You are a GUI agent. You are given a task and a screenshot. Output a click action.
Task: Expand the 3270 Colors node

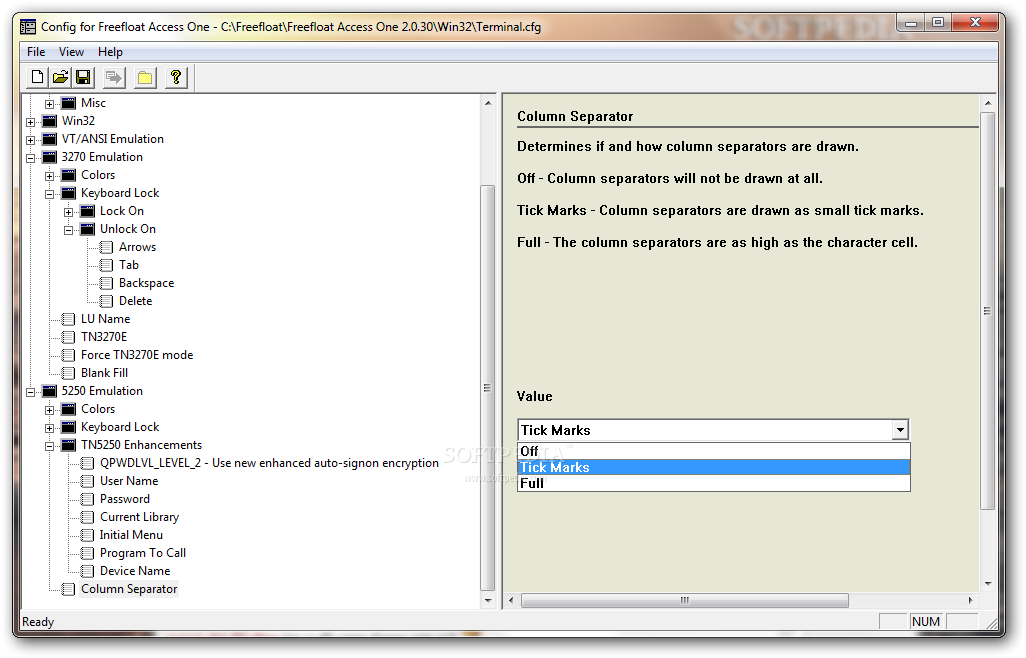(x=50, y=175)
